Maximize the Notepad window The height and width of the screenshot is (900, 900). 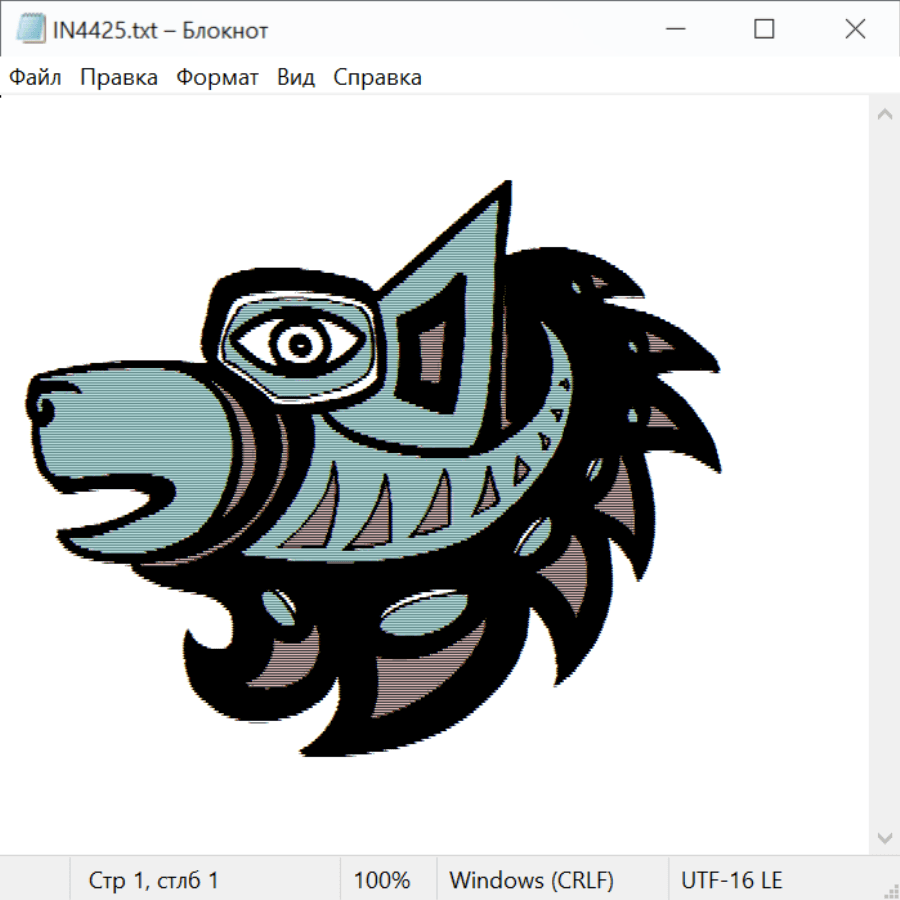pyautogui.click(x=764, y=30)
